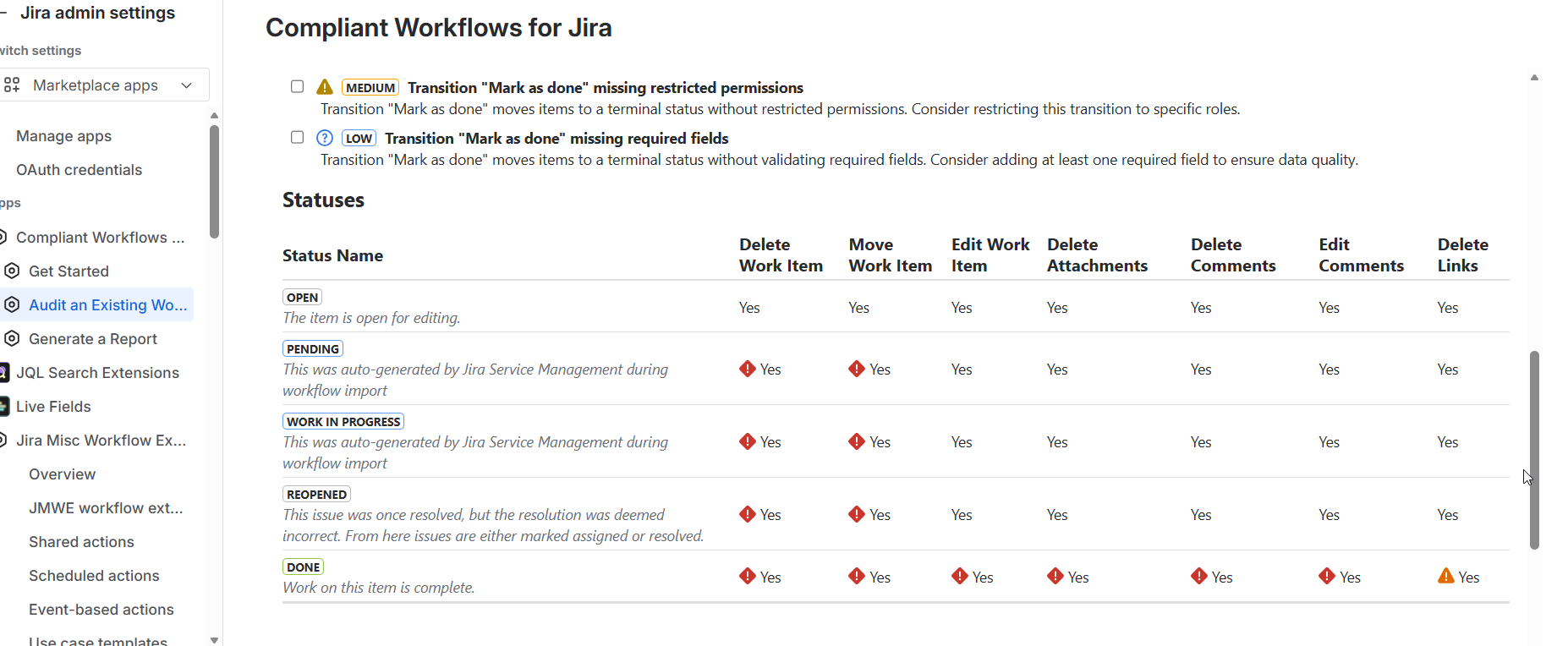
Task: Click the main panel scrollbar thumb
Action: click(1534, 450)
